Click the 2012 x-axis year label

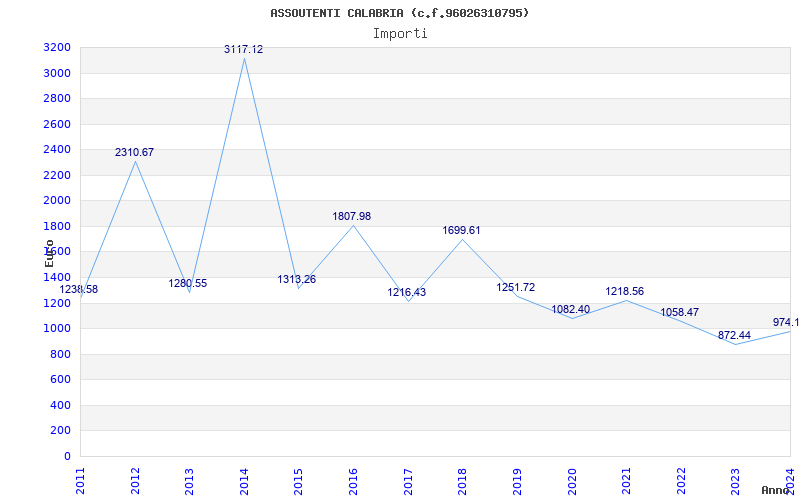(135, 481)
